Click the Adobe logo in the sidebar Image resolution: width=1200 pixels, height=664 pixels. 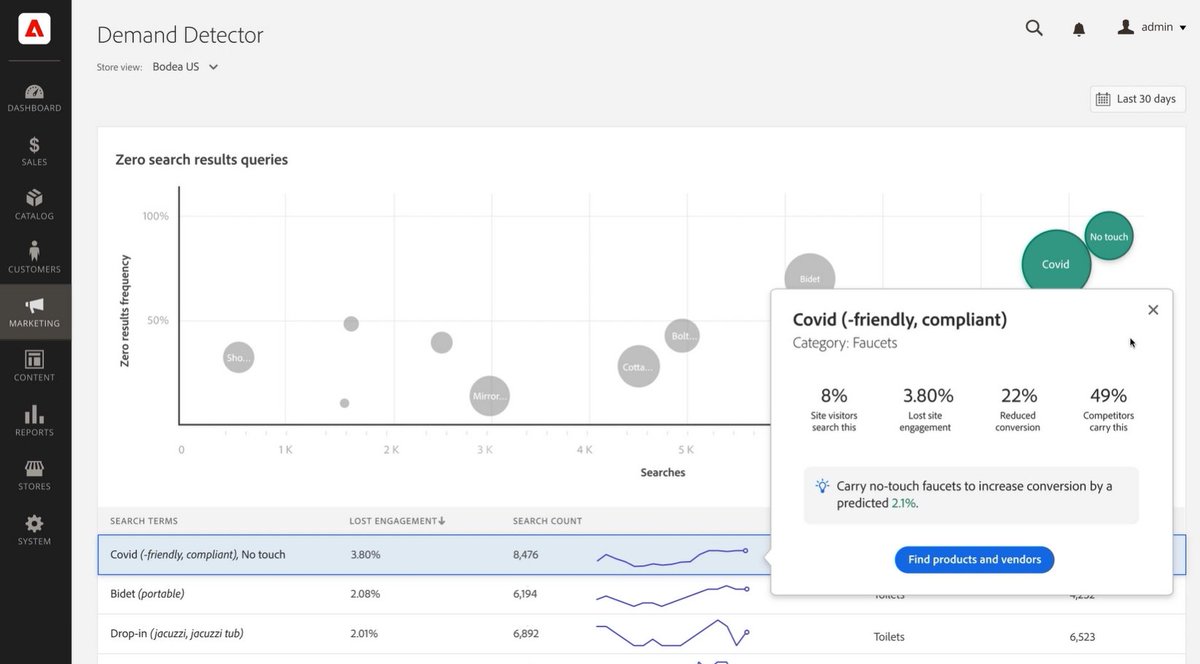[x=35, y=29]
